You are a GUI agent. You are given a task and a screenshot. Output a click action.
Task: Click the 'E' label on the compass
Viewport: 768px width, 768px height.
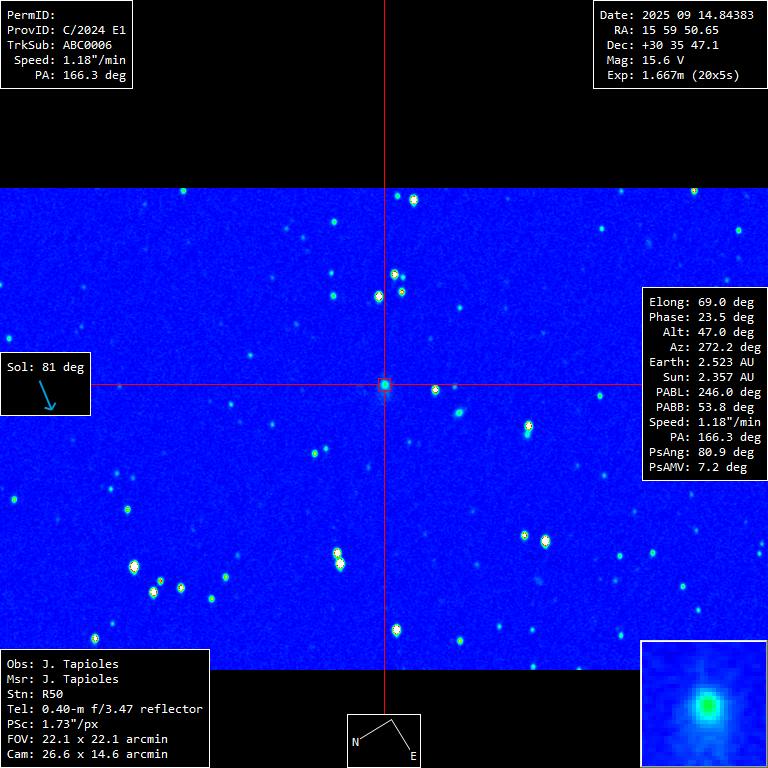pyautogui.click(x=412, y=757)
